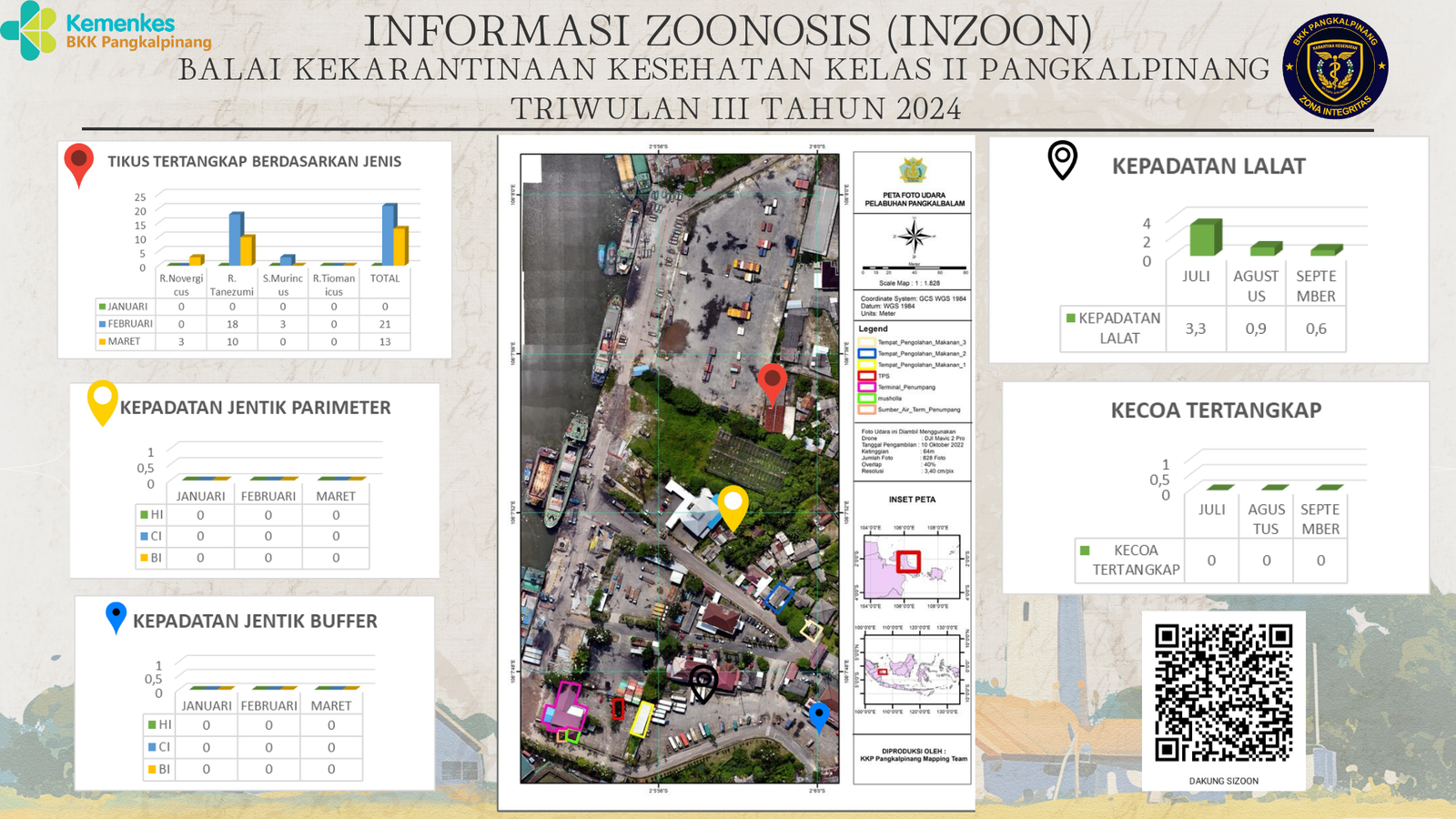Viewport: 1456px width, 819px height.
Task: Click the BKK Pangkalpinang Zona Integritas badge
Action: 1334,67
